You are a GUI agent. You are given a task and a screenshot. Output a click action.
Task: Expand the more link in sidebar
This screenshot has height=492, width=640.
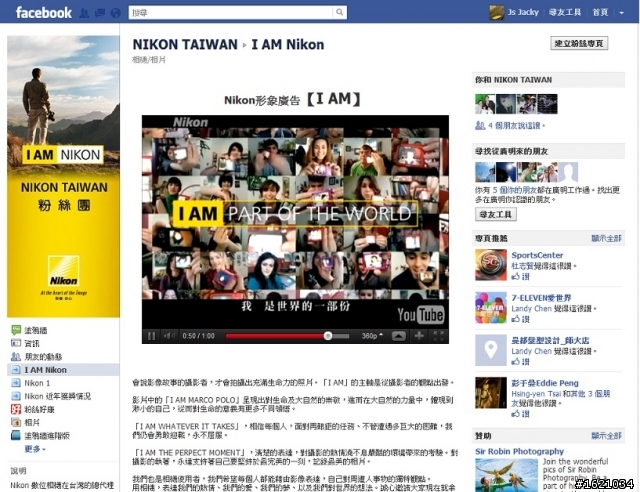[x=35, y=449]
